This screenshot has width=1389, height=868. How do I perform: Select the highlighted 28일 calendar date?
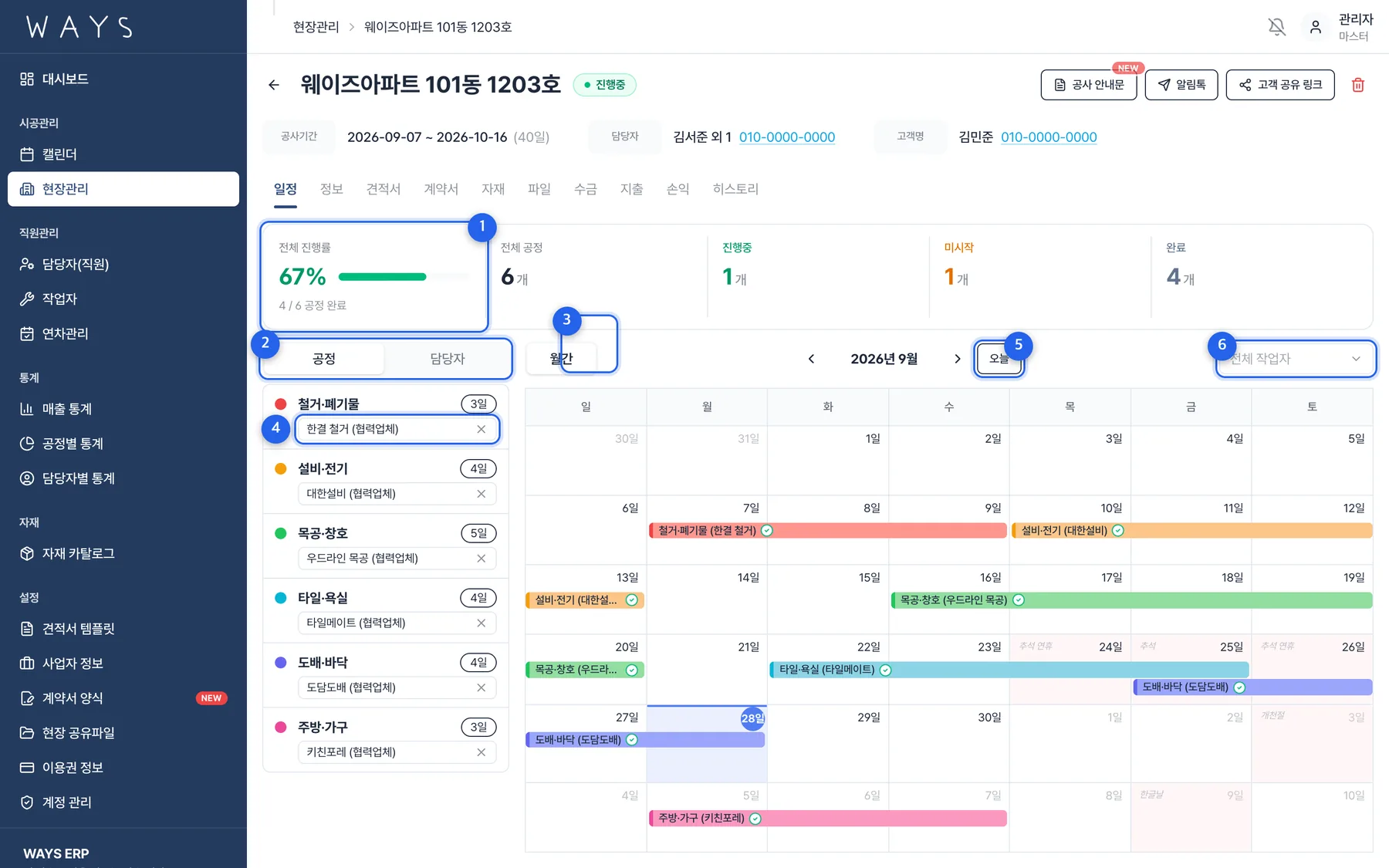click(752, 718)
